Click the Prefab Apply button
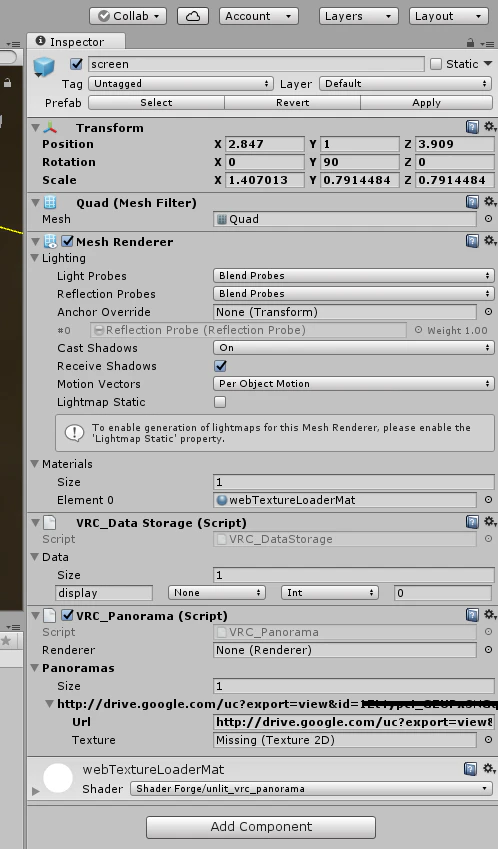 point(426,103)
